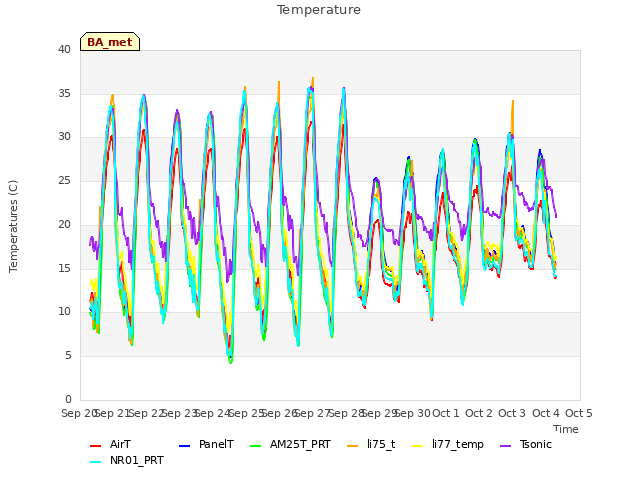The width and height of the screenshot is (640, 480).
Task: Click the blue PanelT color marker
Action: 184,446
